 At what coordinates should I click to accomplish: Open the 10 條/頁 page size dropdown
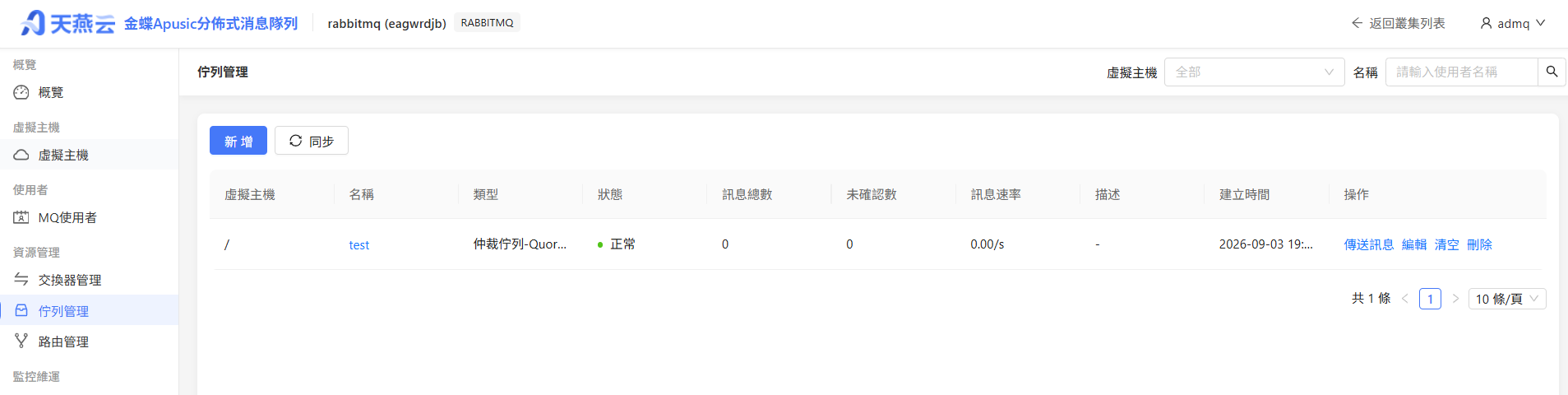(1507, 299)
